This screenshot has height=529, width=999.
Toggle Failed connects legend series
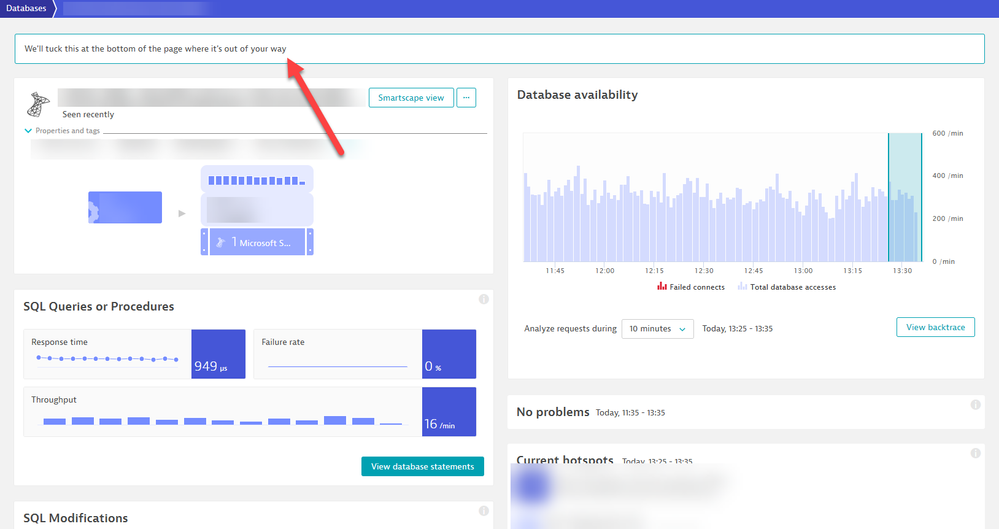point(690,287)
